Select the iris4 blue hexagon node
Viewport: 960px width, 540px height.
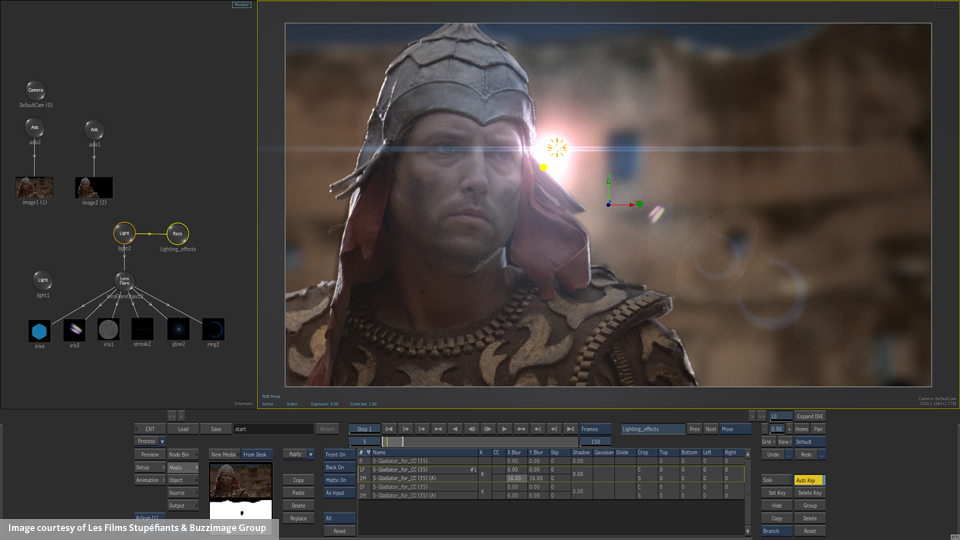pos(39,331)
